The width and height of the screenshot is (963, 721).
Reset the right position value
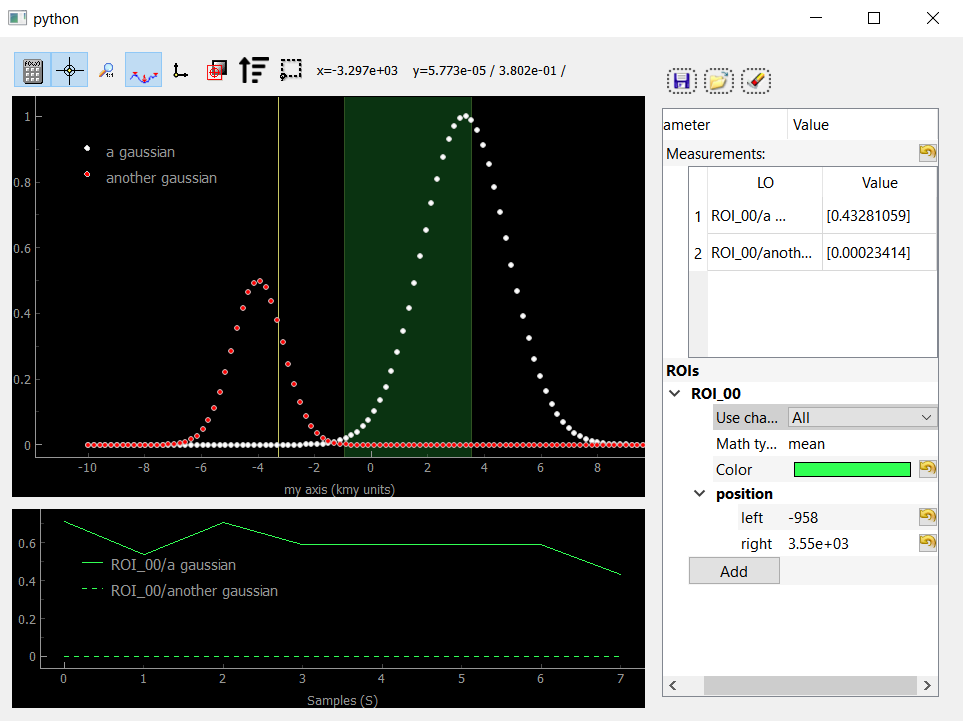coord(927,543)
